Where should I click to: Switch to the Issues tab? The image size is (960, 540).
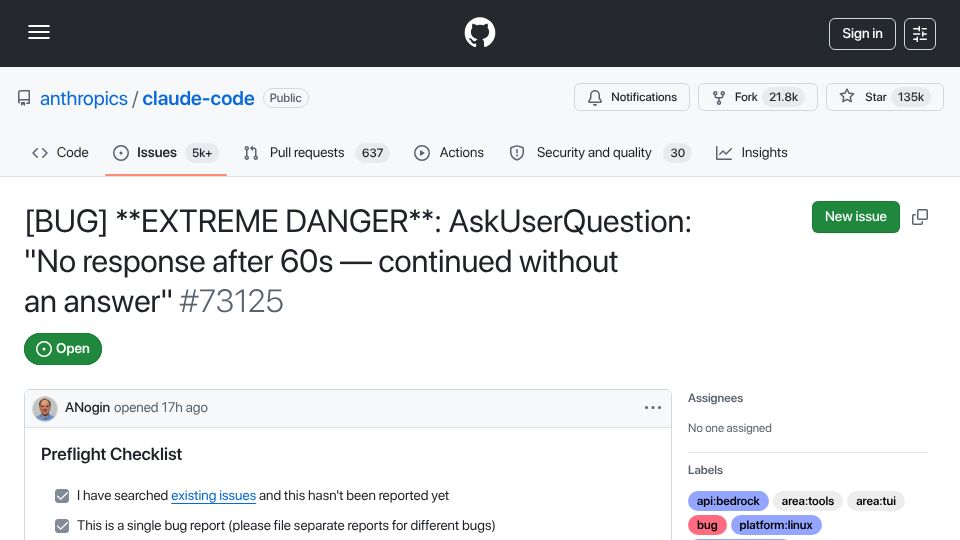[165, 152]
